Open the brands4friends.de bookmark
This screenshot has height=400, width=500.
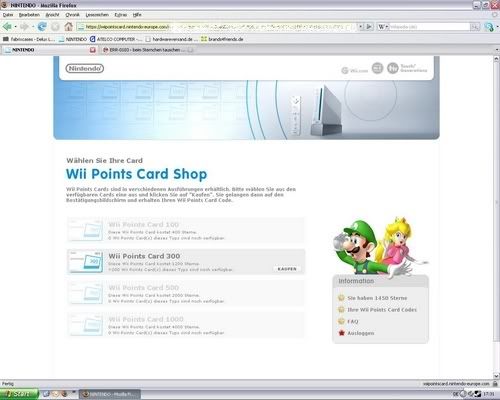[x=222, y=39]
